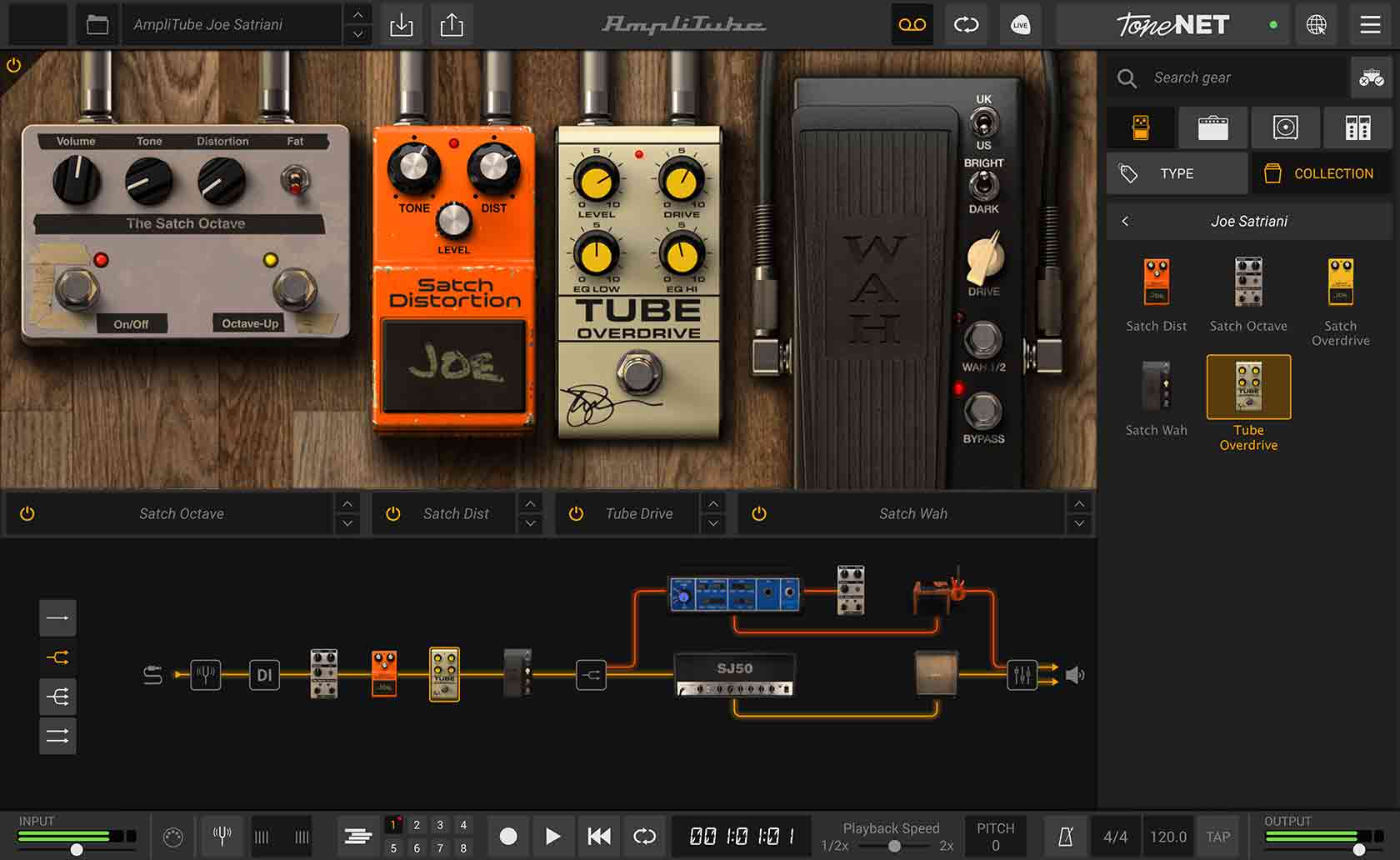Select the mixer block in chain
1400x860 pixels.
click(x=1022, y=674)
